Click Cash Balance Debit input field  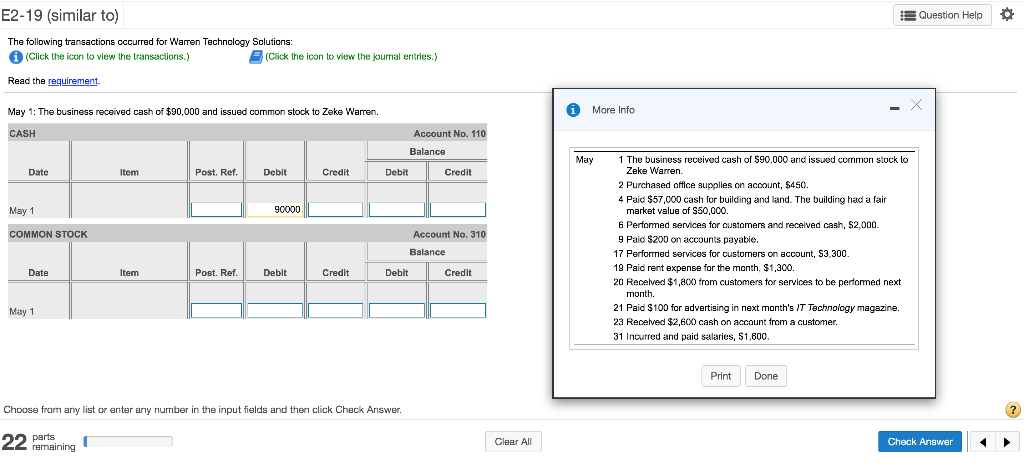tap(397, 210)
